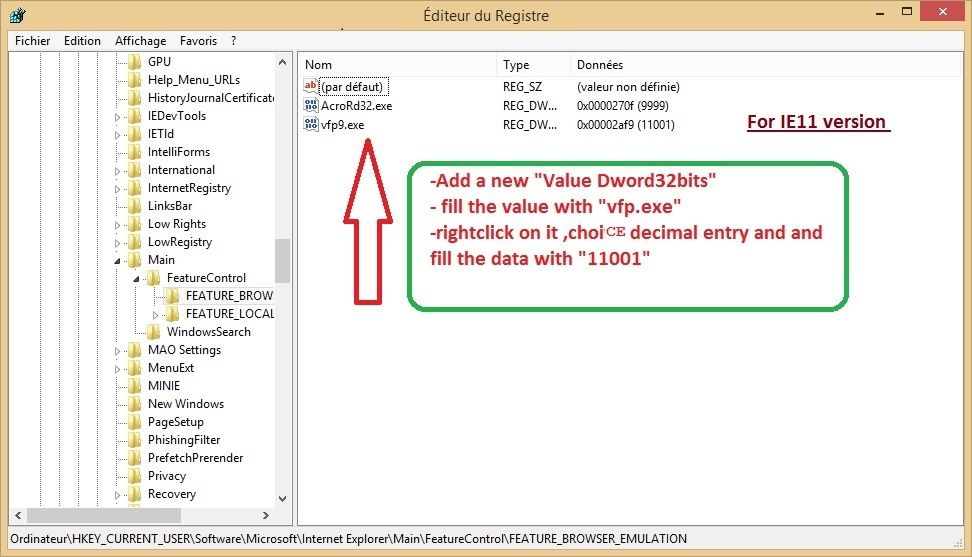Screen dimensions: 972x557
Task: Click the FeatureControl folder icon
Action: click(x=154, y=278)
